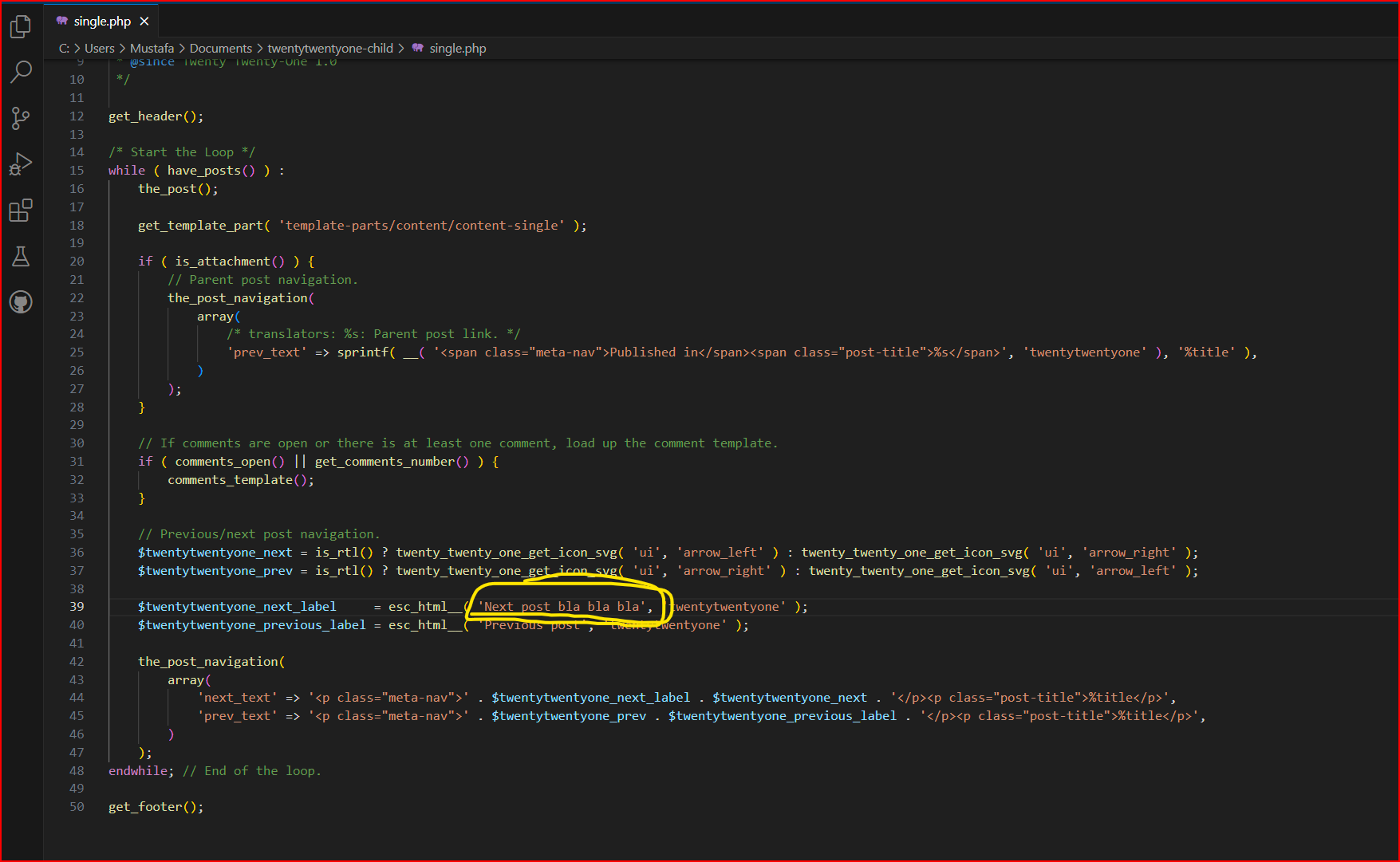Image resolution: width=1400 pixels, height=862 pixels.
Task: Open the Search view magnifier icon
Action: click(21, 72)
